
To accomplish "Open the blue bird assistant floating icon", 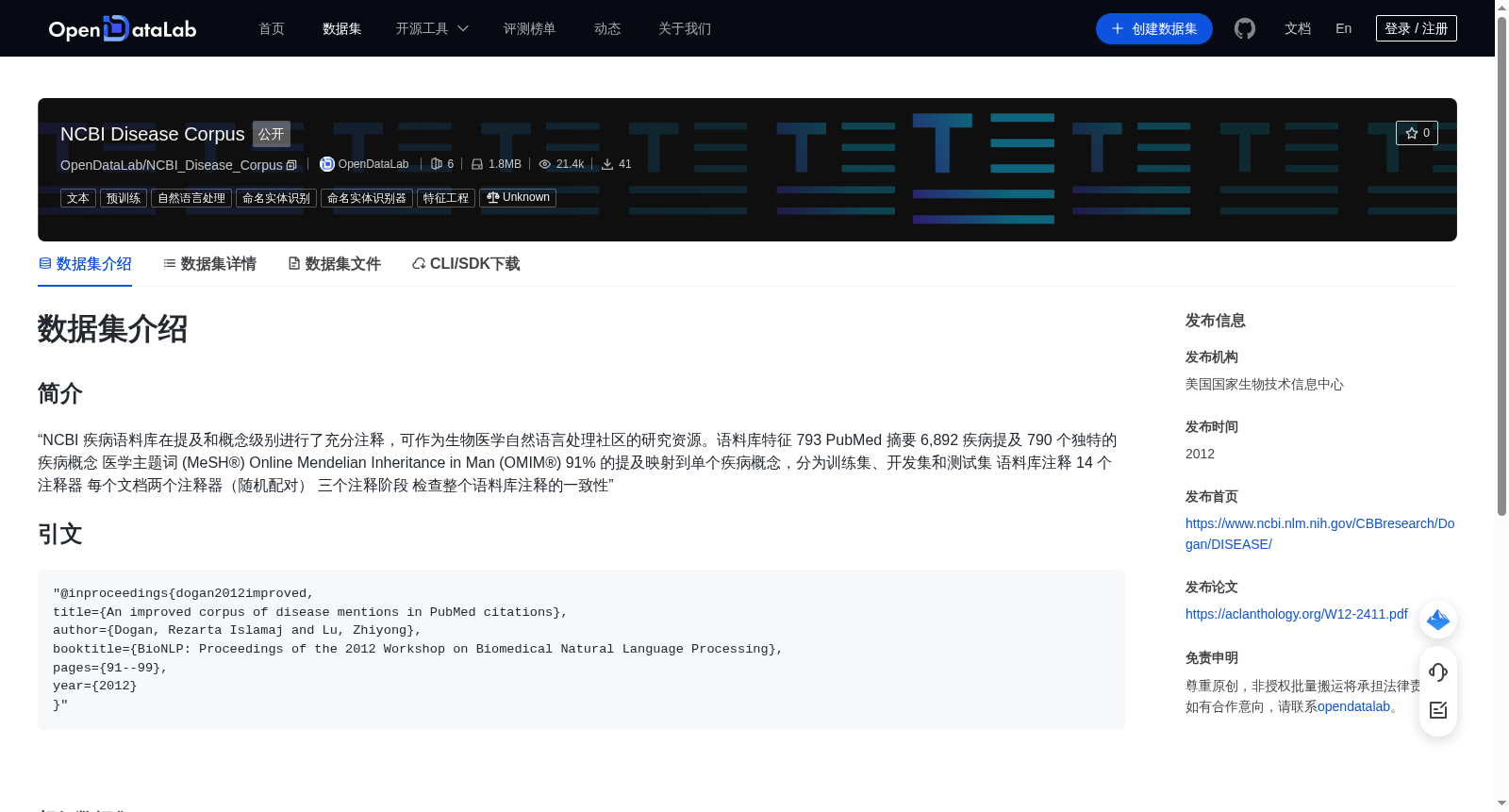I will 1438,620.
